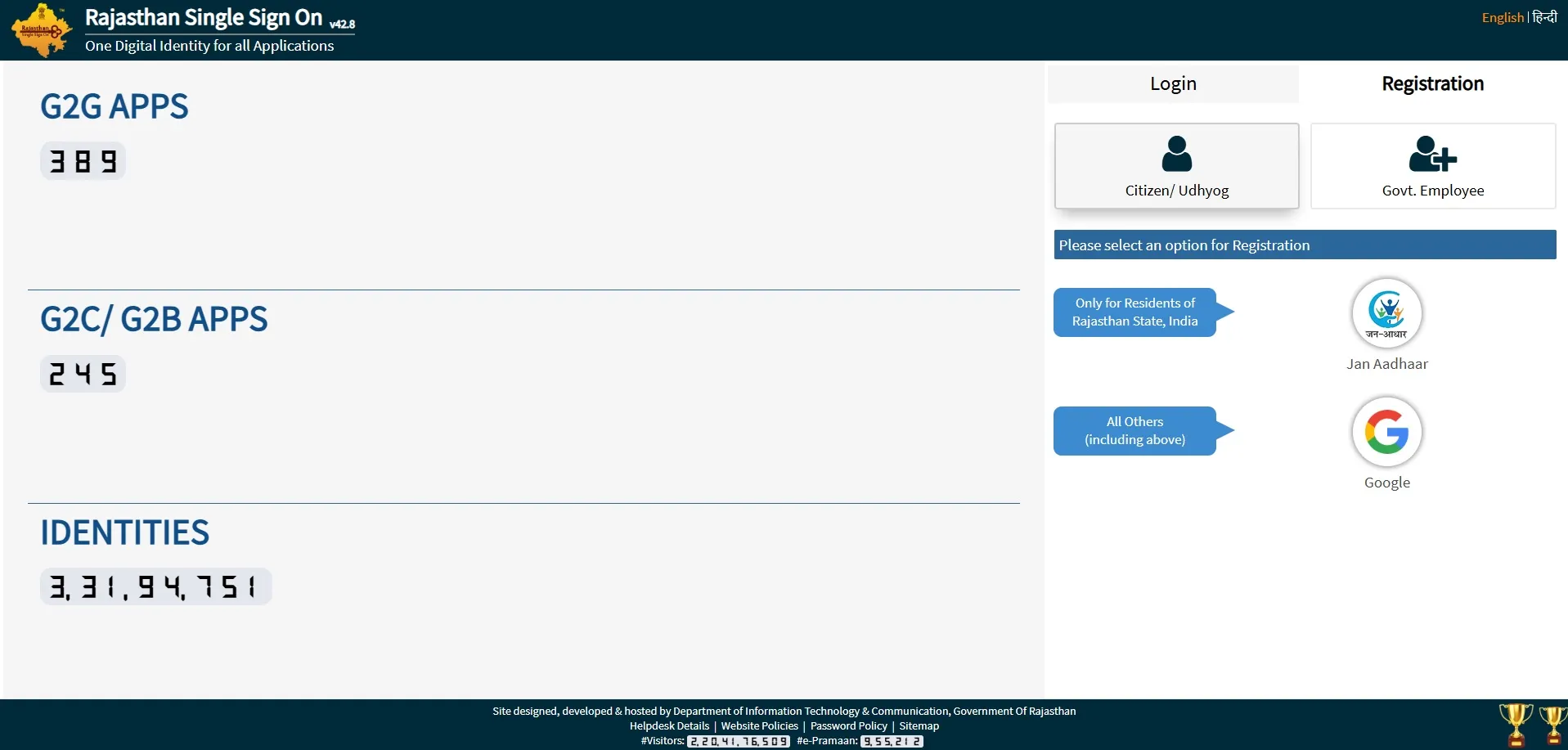Click the rightmost trophy icon in footer
1568x750 pixels.
click(1553, 725)
